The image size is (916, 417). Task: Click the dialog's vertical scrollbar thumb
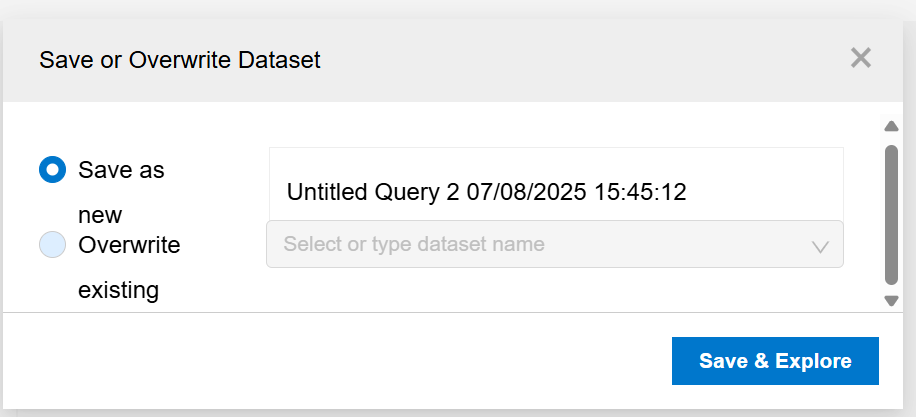coord(891,215)
